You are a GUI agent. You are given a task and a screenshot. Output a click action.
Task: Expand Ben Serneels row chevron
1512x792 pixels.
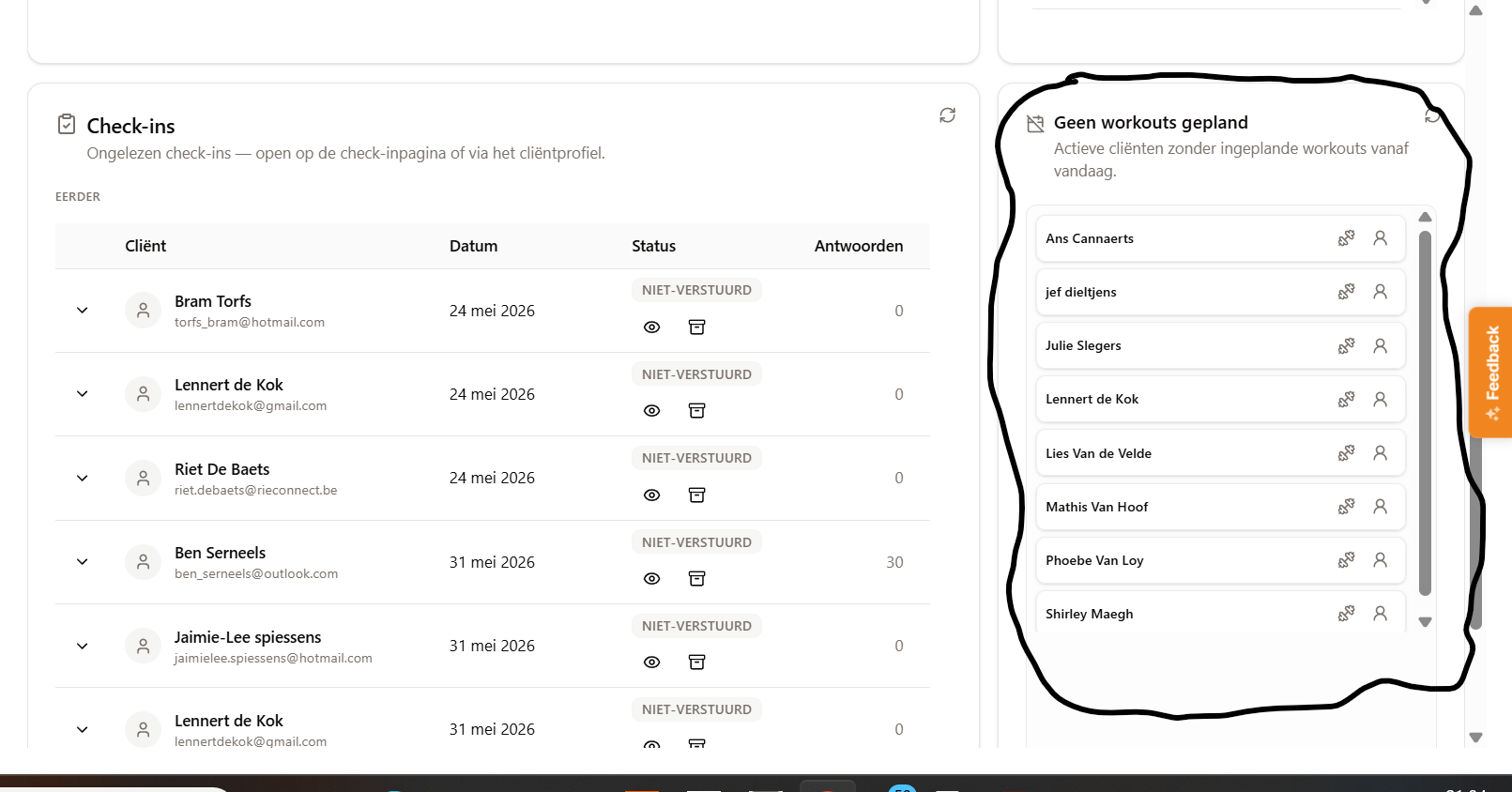coord(83,562)
